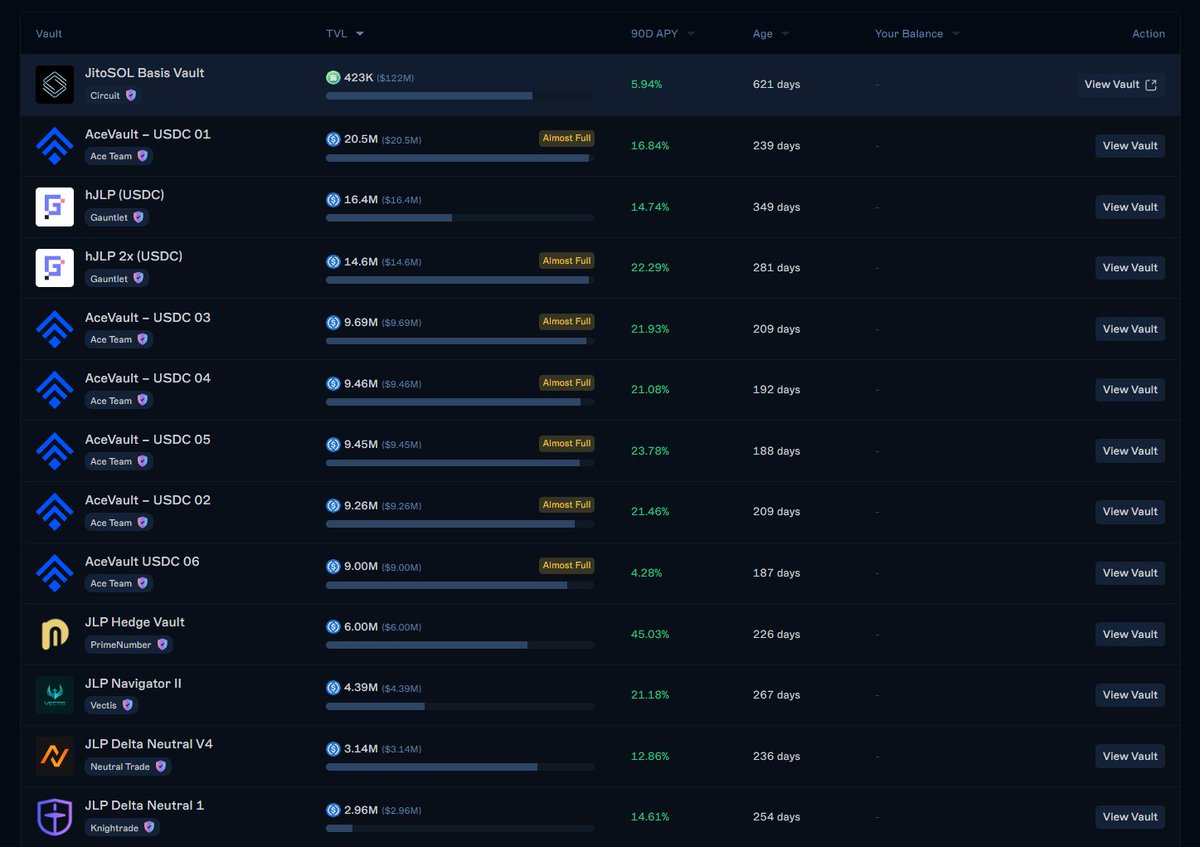Sort the table by TVL column
The image size is (1200, 847).
345,34
